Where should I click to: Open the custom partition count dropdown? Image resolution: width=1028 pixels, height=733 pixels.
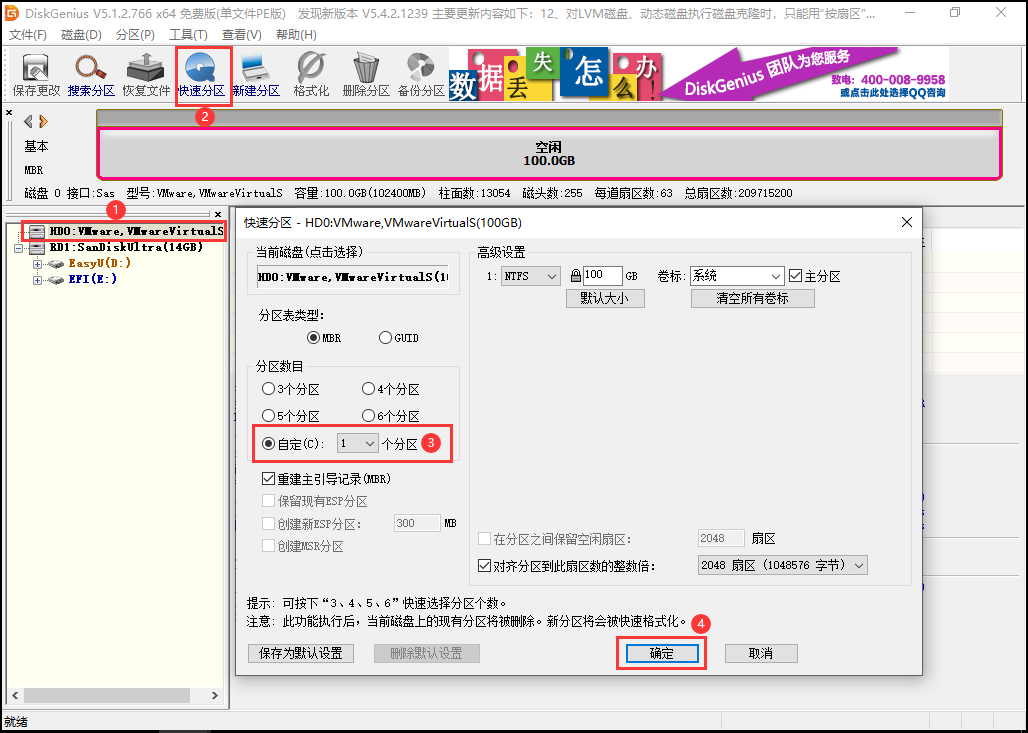357,443
